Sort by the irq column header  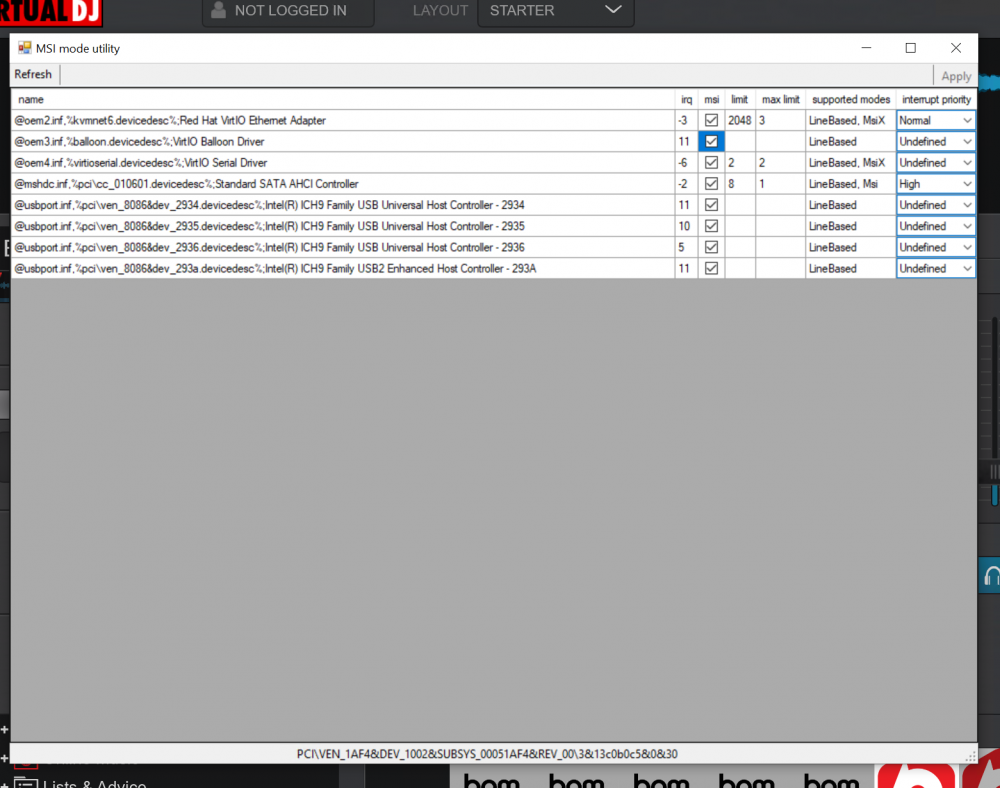click(x=686, y=99)
